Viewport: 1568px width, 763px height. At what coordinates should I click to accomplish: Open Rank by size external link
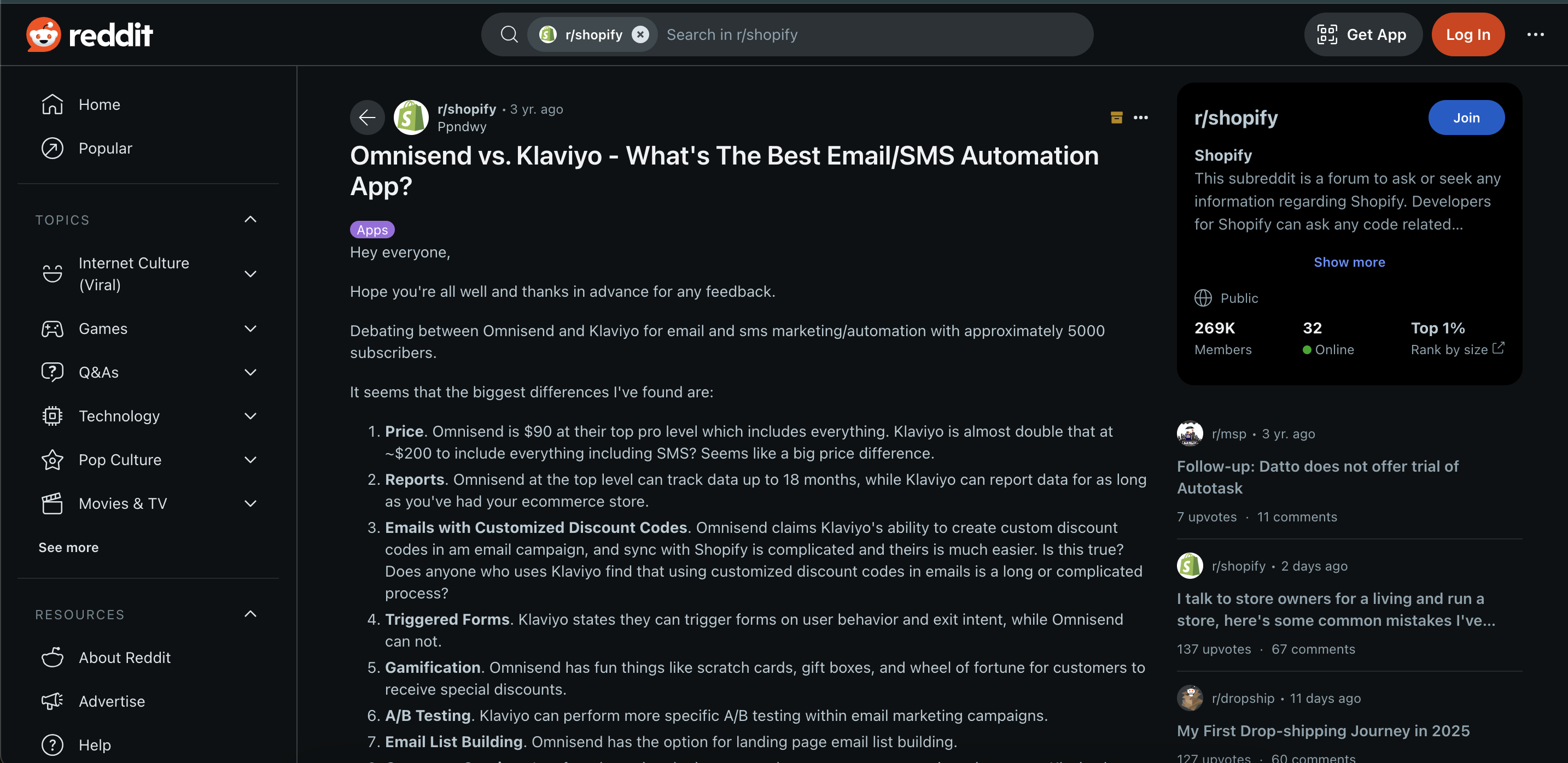click(x=1457, y=349)
